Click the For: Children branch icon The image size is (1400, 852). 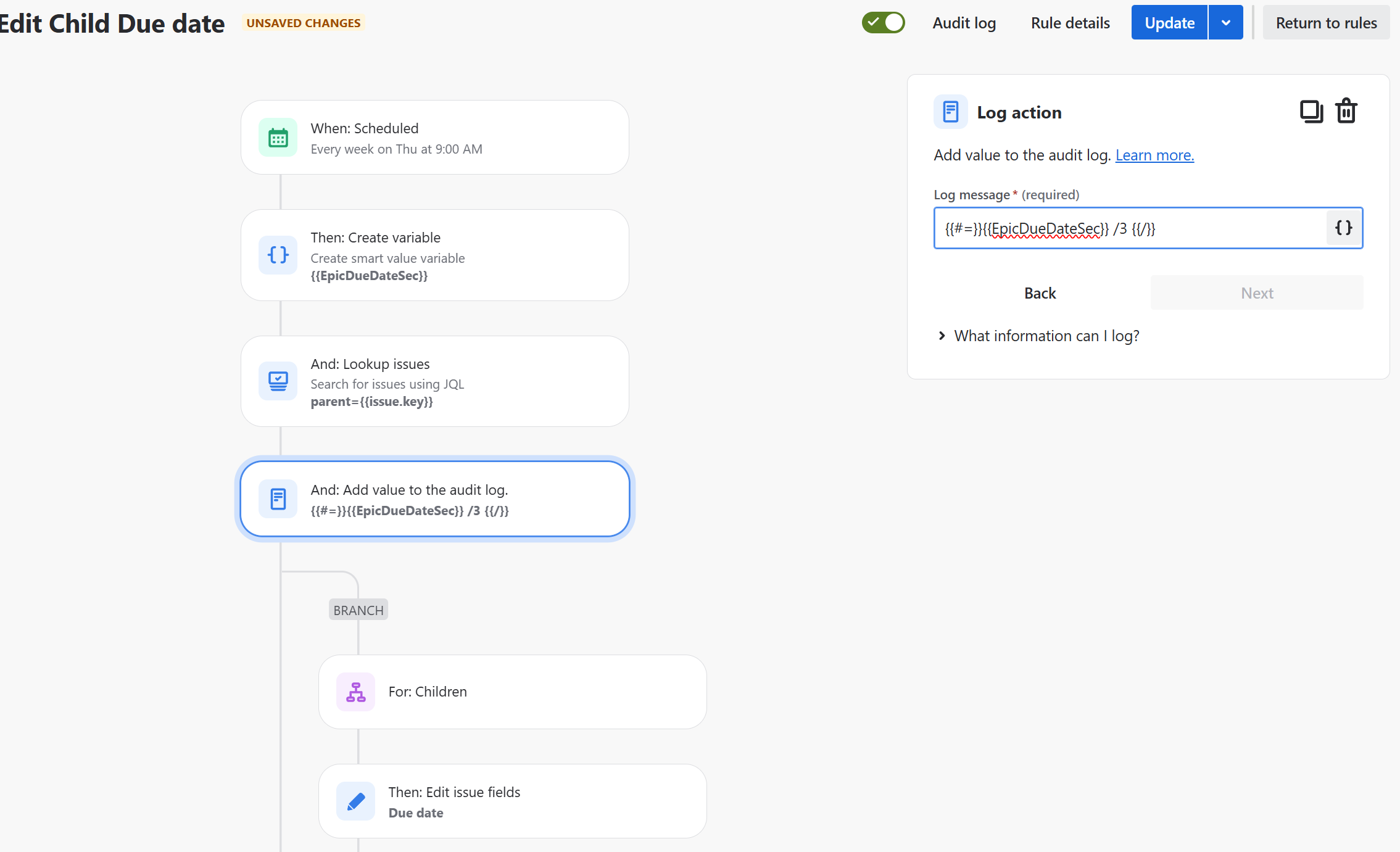(x=355, y=692)
